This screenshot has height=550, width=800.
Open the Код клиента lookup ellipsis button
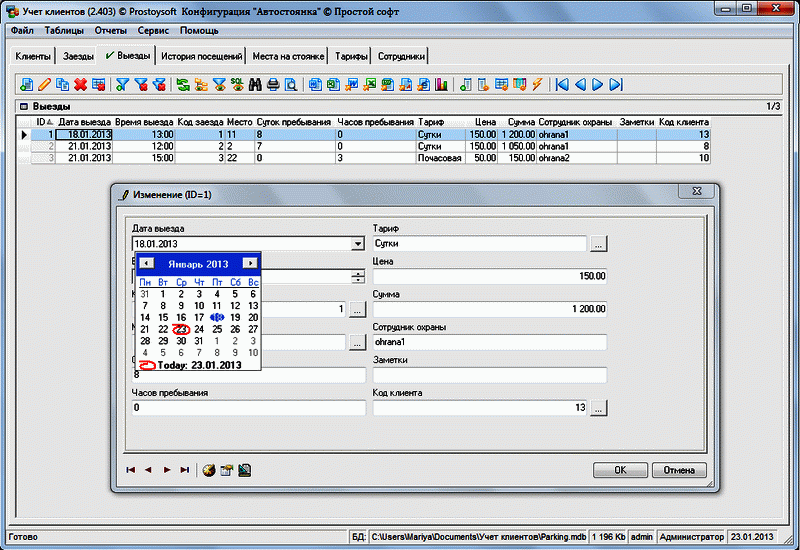coord(598,408)
